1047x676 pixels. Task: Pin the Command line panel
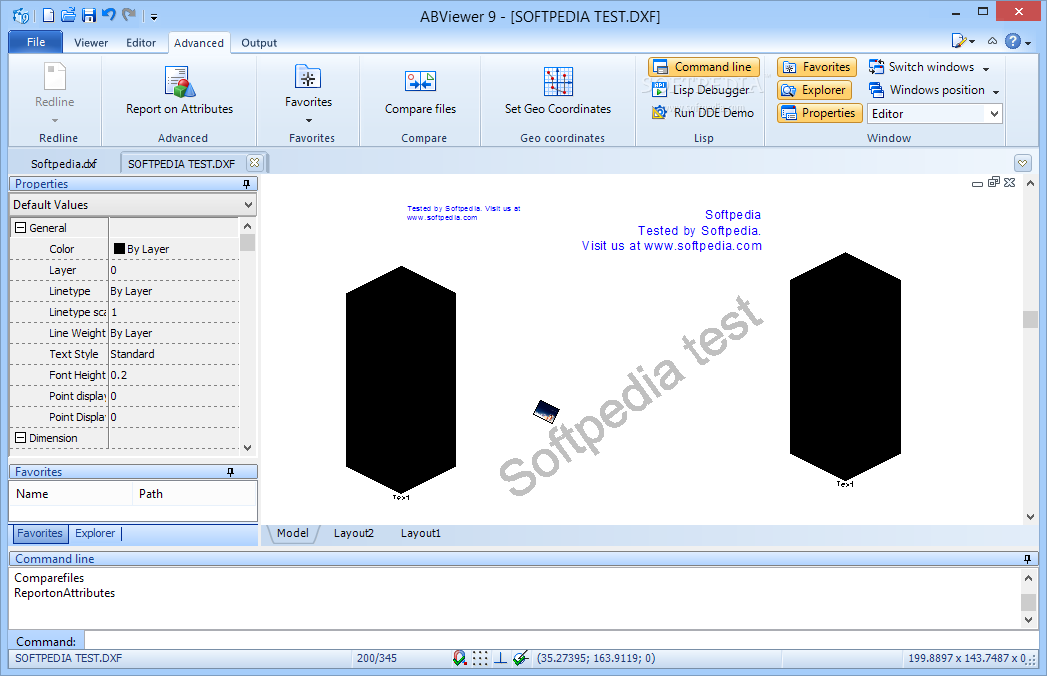click(1027, 558)
